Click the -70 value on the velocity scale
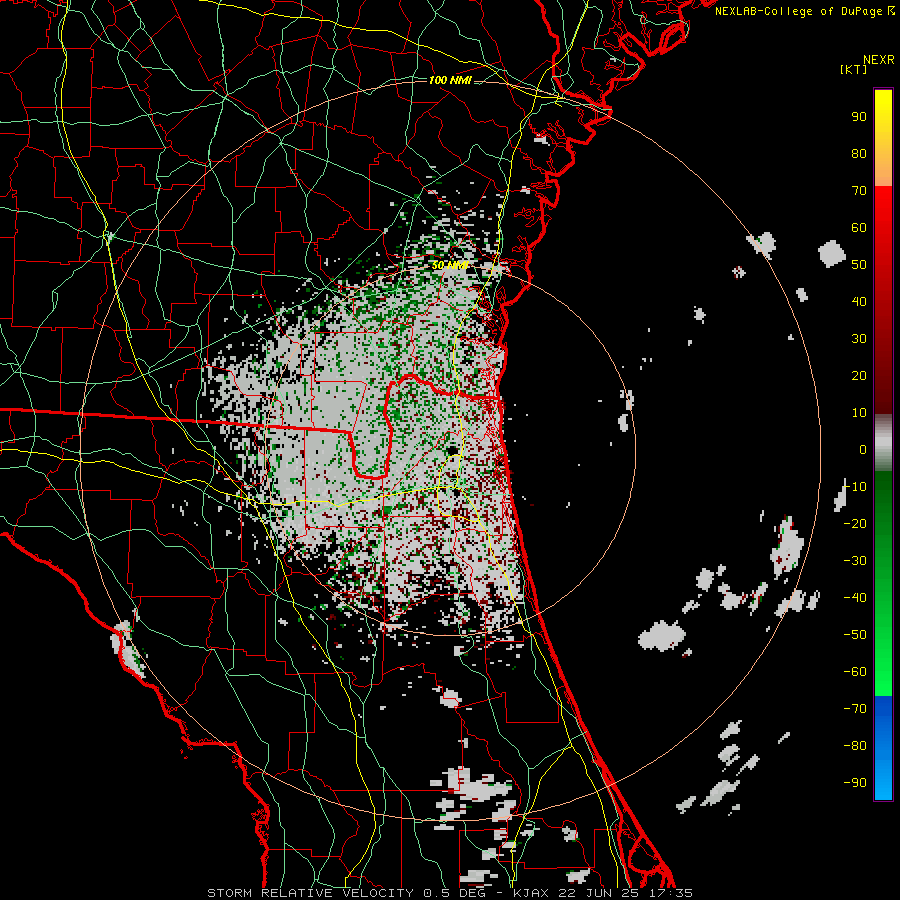 855,709
